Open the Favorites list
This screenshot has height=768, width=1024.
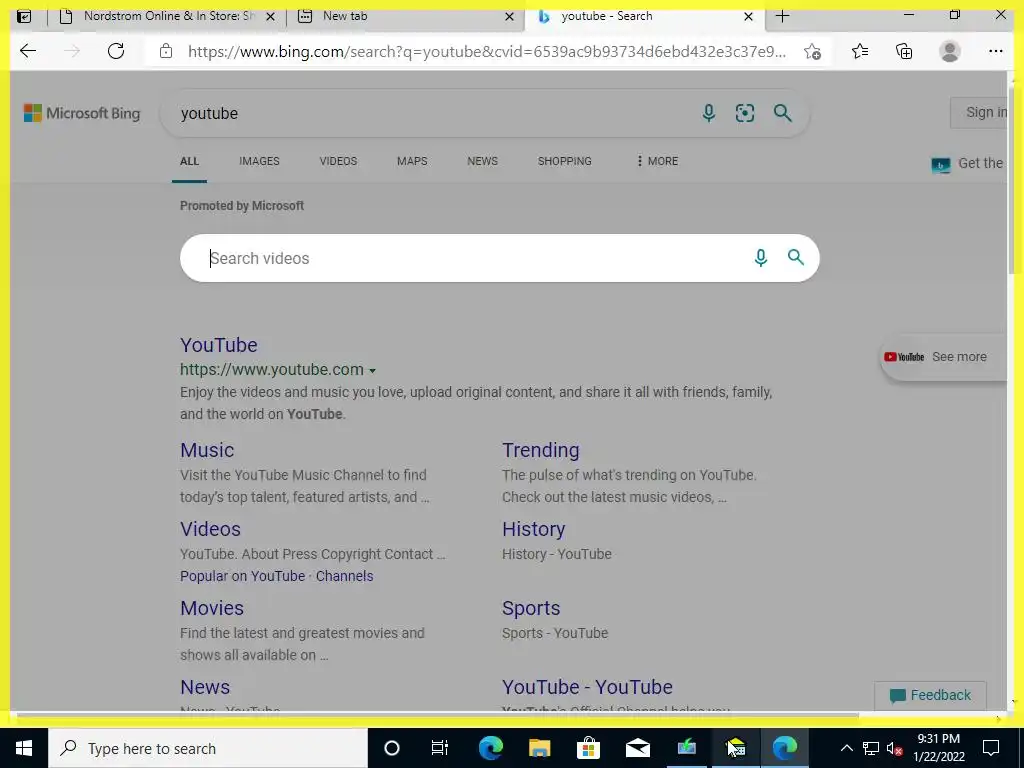click(x=860, y=51)
